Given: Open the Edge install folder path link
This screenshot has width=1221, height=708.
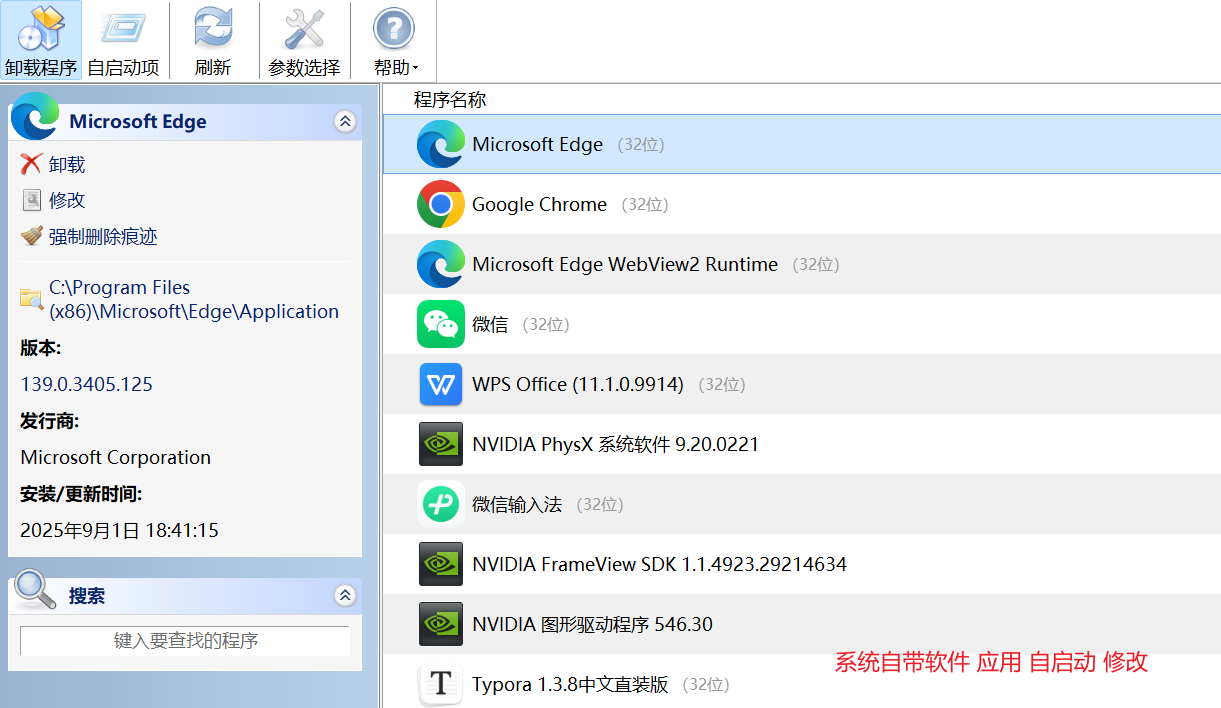Looking at the screenshot, I should [194, 299].
